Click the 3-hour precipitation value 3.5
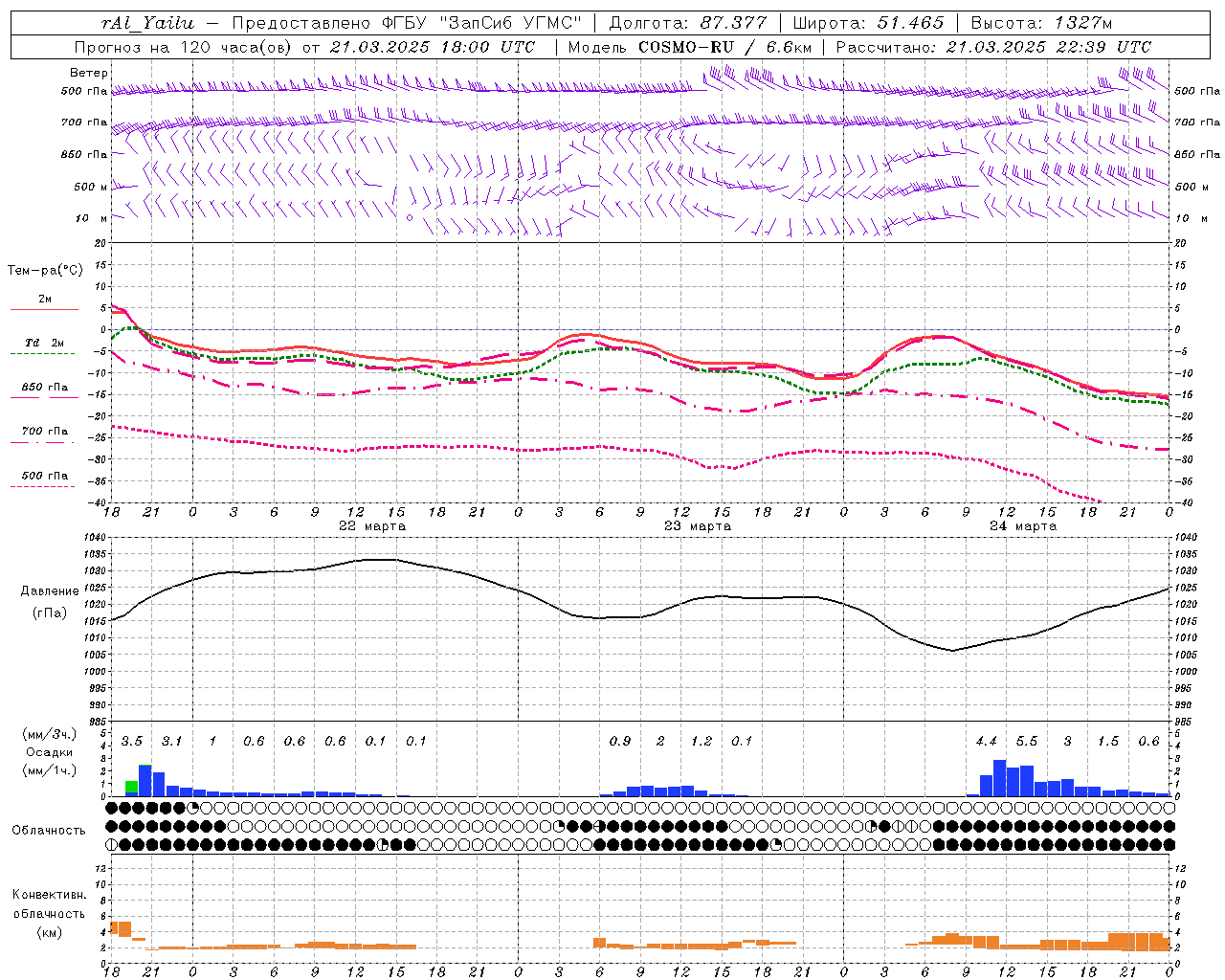 click(x=132, y=742)
